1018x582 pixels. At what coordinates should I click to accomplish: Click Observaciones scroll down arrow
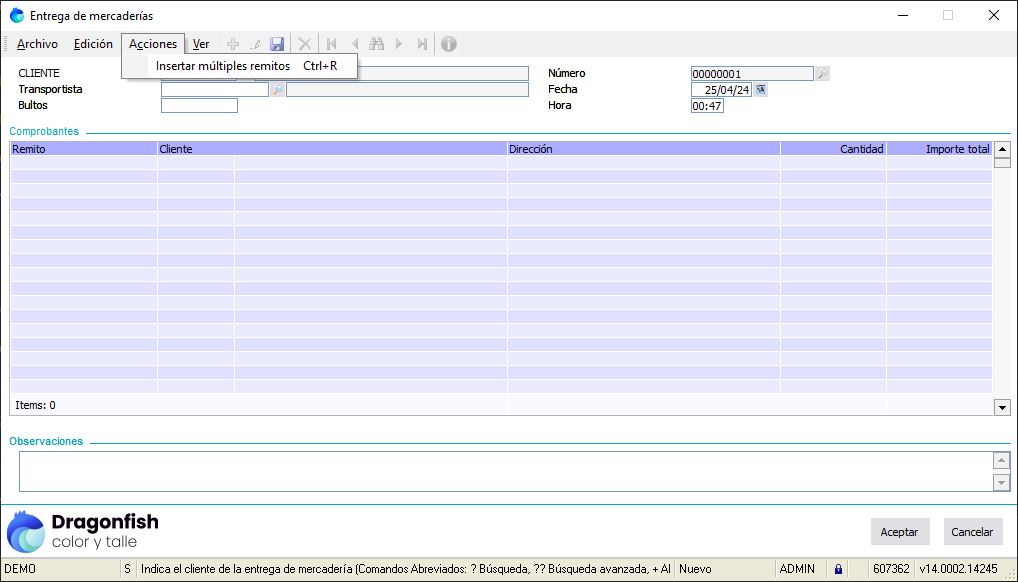pyautogui.click(x=1001, y=483)
